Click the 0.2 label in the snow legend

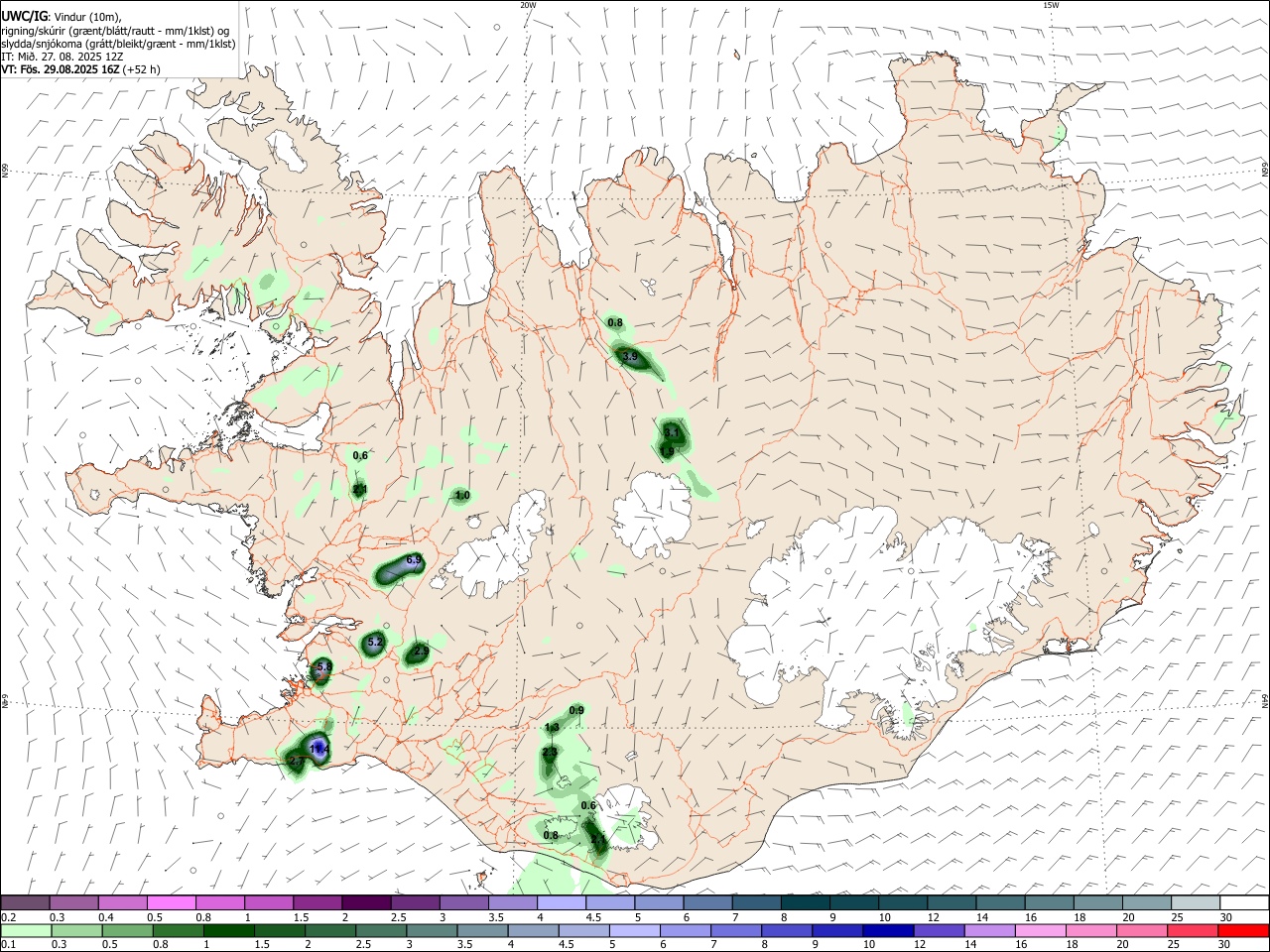pos(8,917)
